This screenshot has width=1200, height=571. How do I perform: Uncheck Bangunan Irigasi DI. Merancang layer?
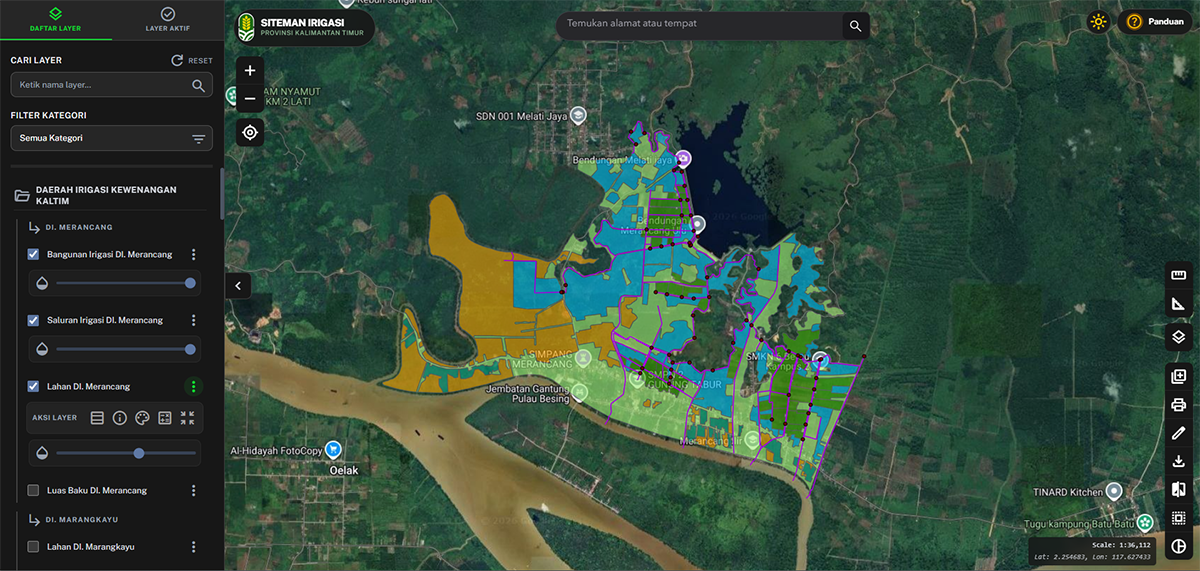33,255
